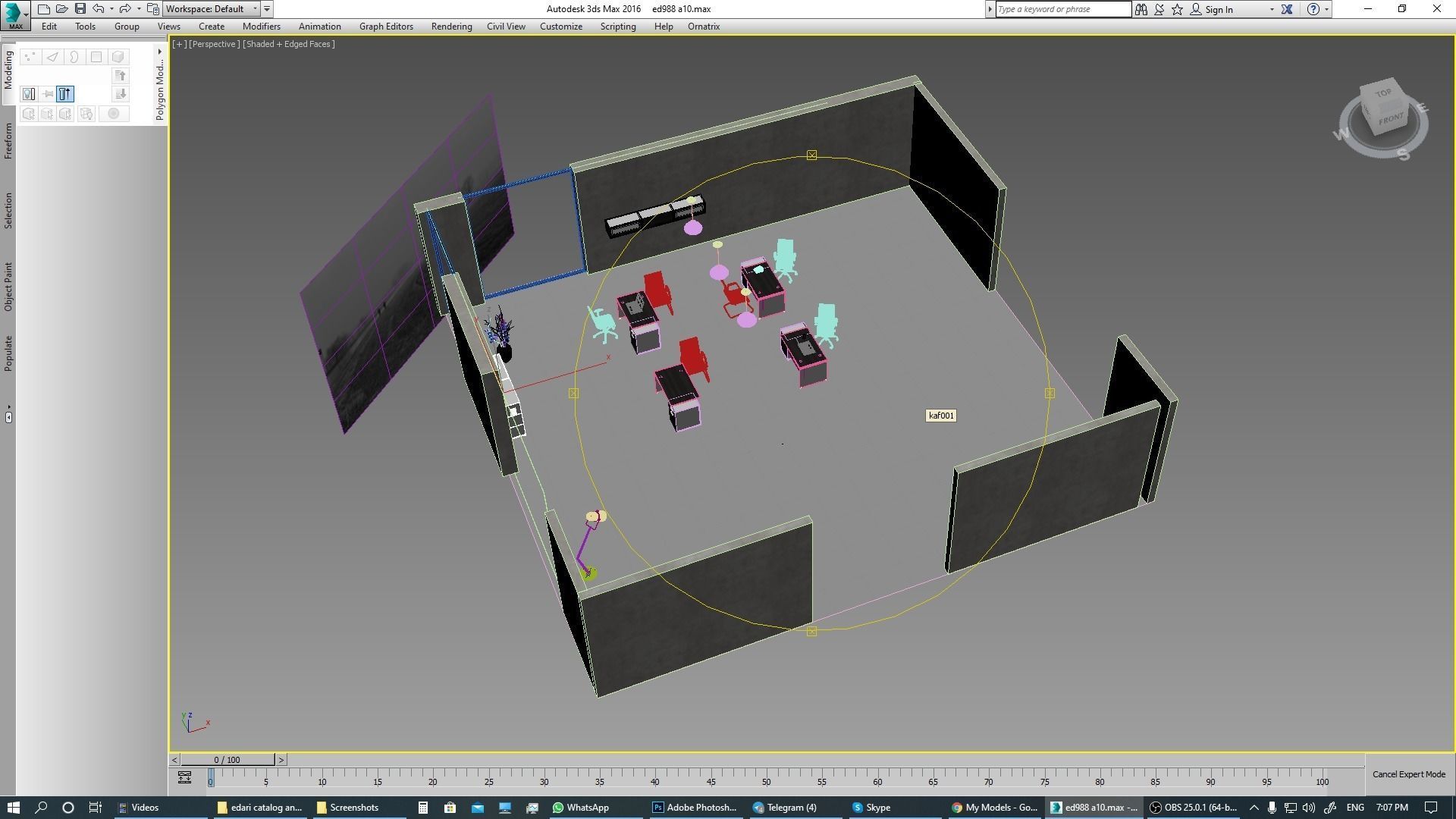Image resolution: width=1456 pixels, height=819 pixels.
Task: Click the Ignore Backfacing circle icon
Action: [x=114, y=114]
